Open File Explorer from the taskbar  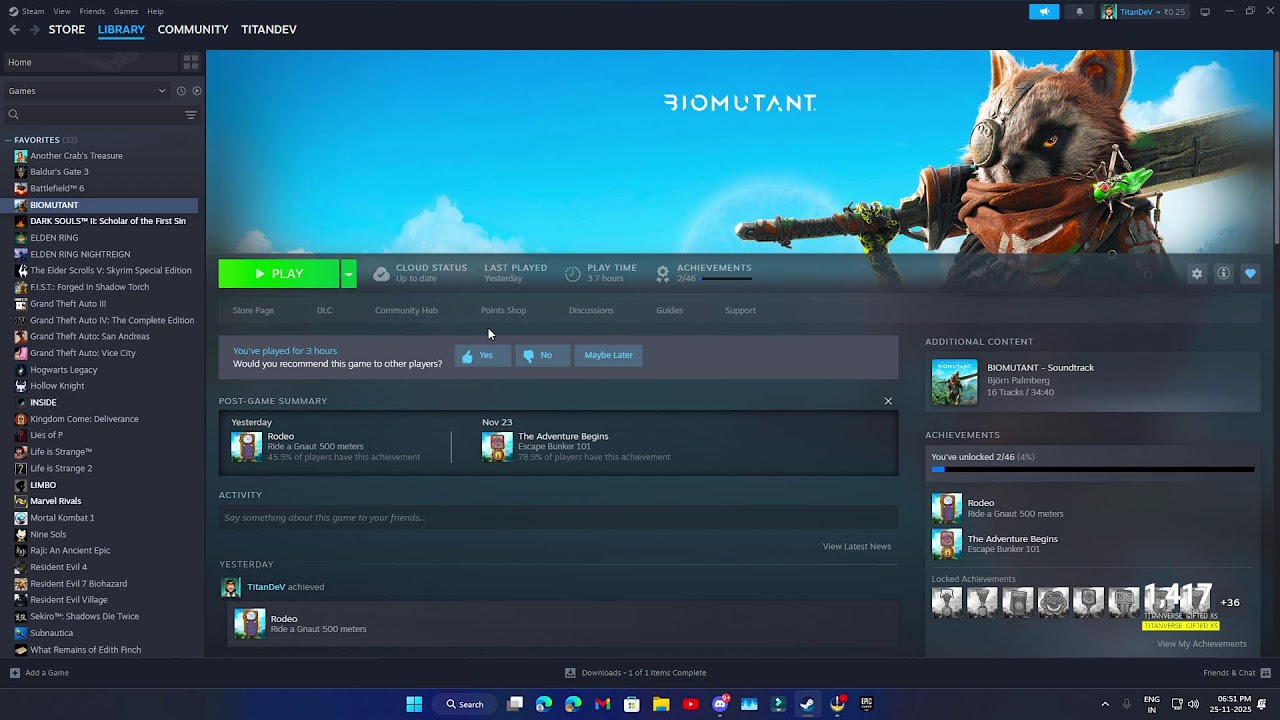click(661, 704)
